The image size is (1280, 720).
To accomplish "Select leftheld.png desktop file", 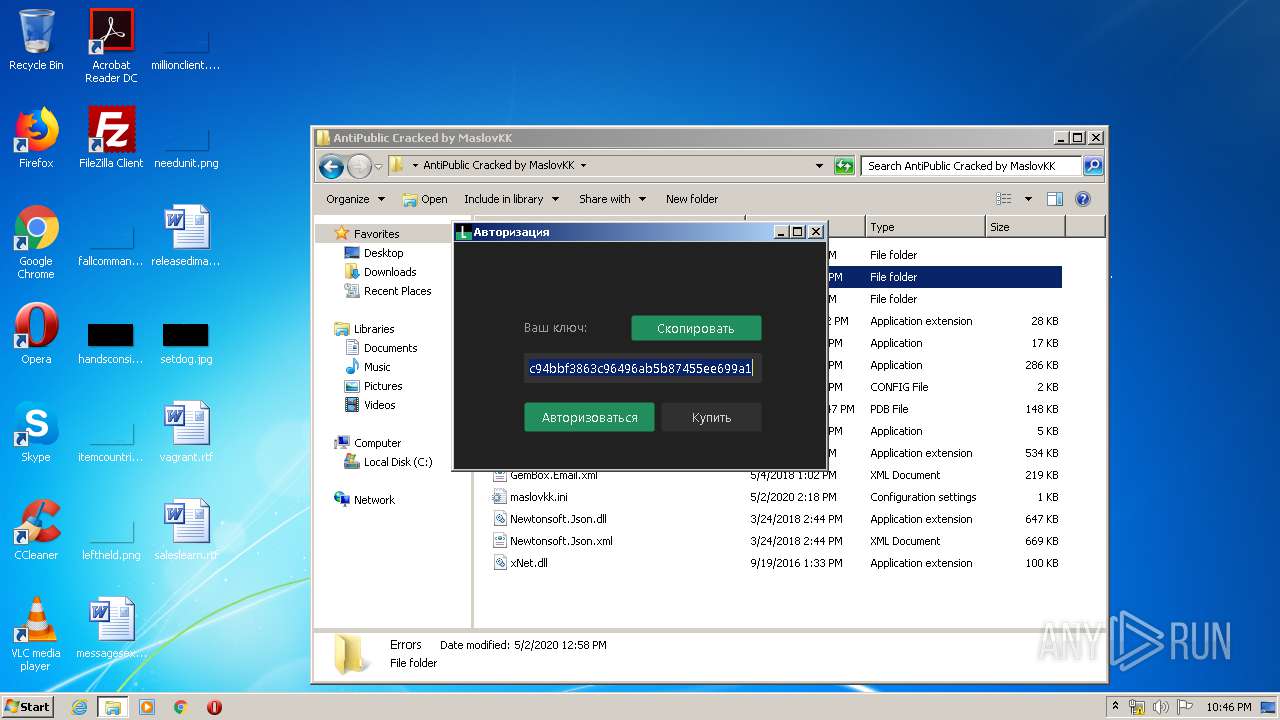I will [x=111, y=540].
